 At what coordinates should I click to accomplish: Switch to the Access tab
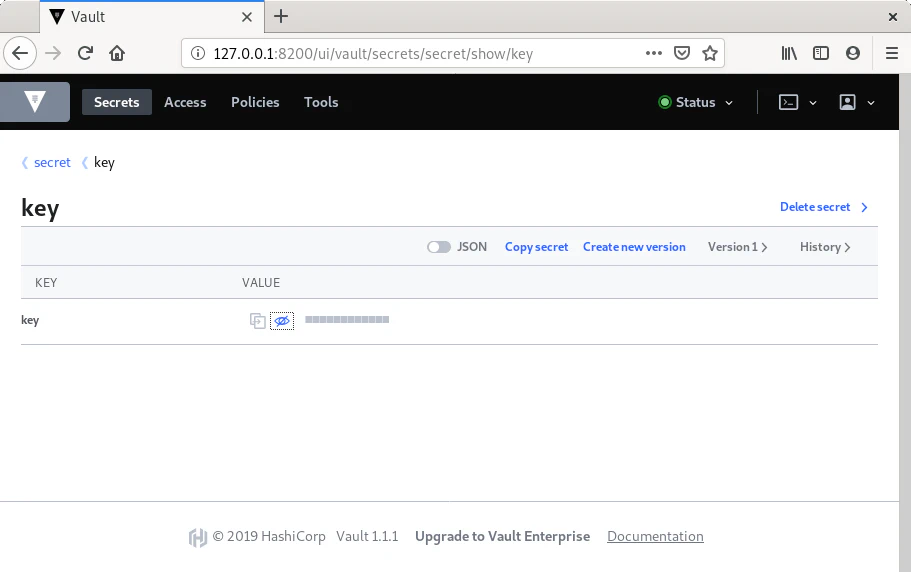click(185, 102)
